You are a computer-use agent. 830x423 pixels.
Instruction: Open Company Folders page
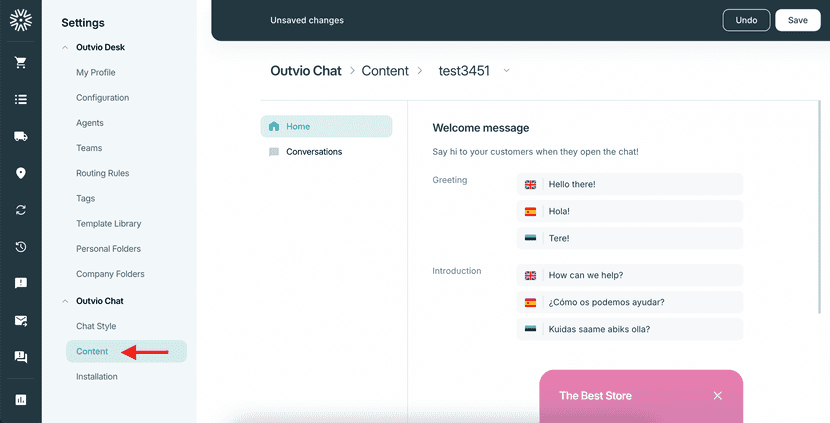click(x=110, y=274)
